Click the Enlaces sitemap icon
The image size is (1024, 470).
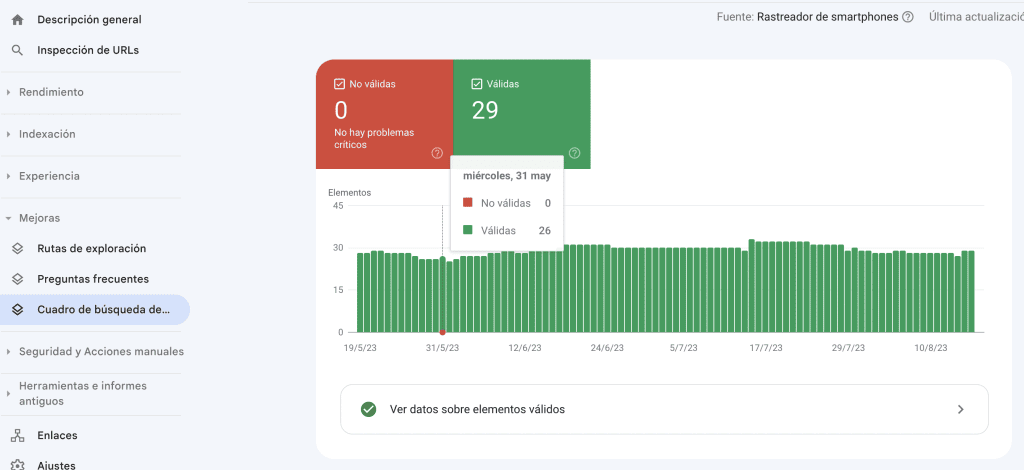pos(17,436)
